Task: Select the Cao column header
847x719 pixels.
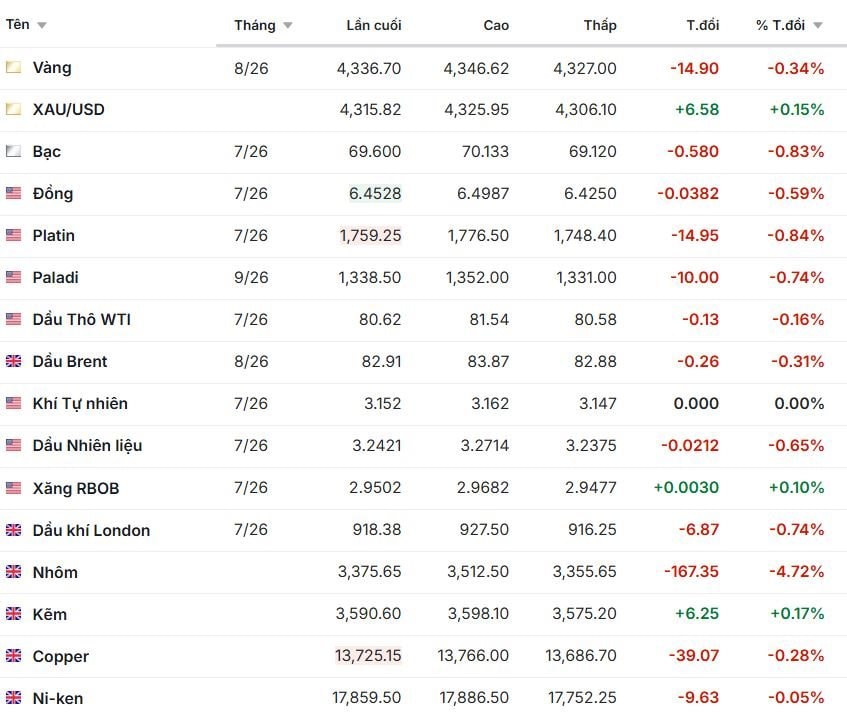Action: (496, 25)
